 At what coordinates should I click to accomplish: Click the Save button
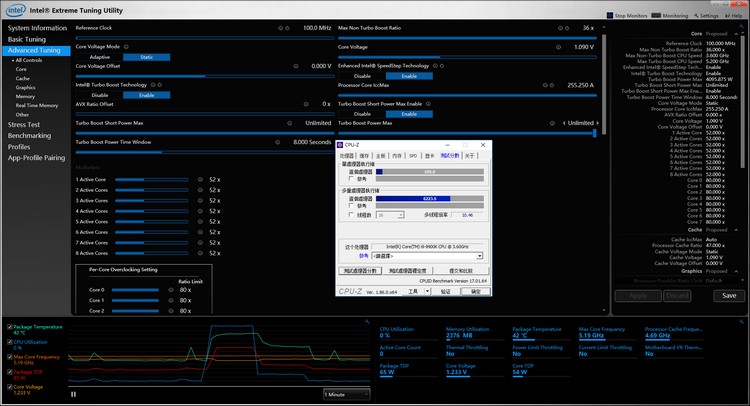(x=729, y=296)
